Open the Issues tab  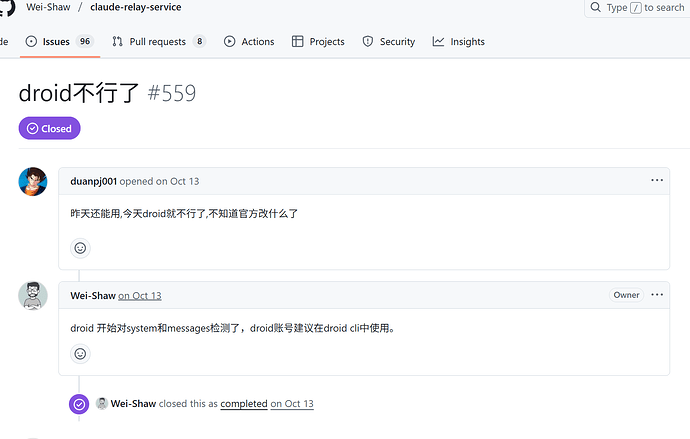[59, 41]
